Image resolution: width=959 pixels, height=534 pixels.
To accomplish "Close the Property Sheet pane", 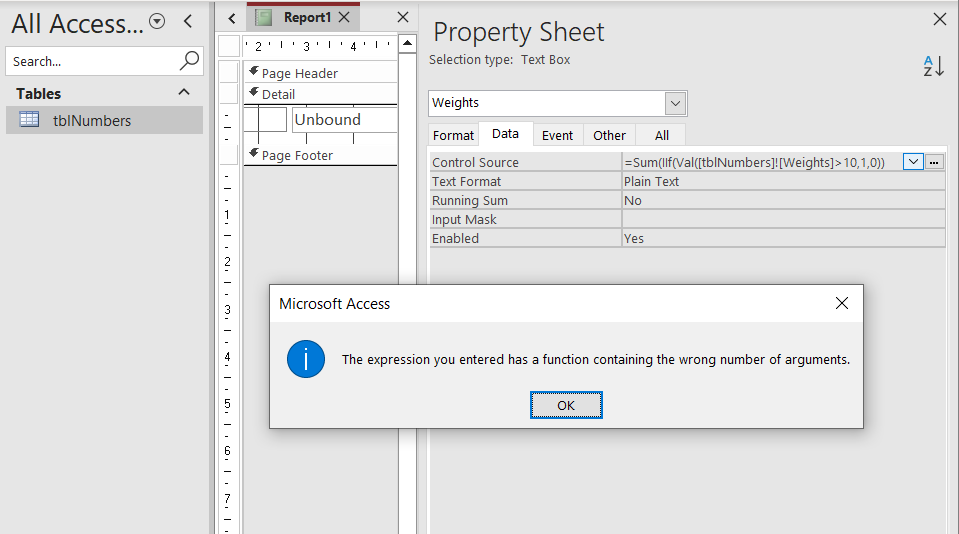I will point(939,18).
